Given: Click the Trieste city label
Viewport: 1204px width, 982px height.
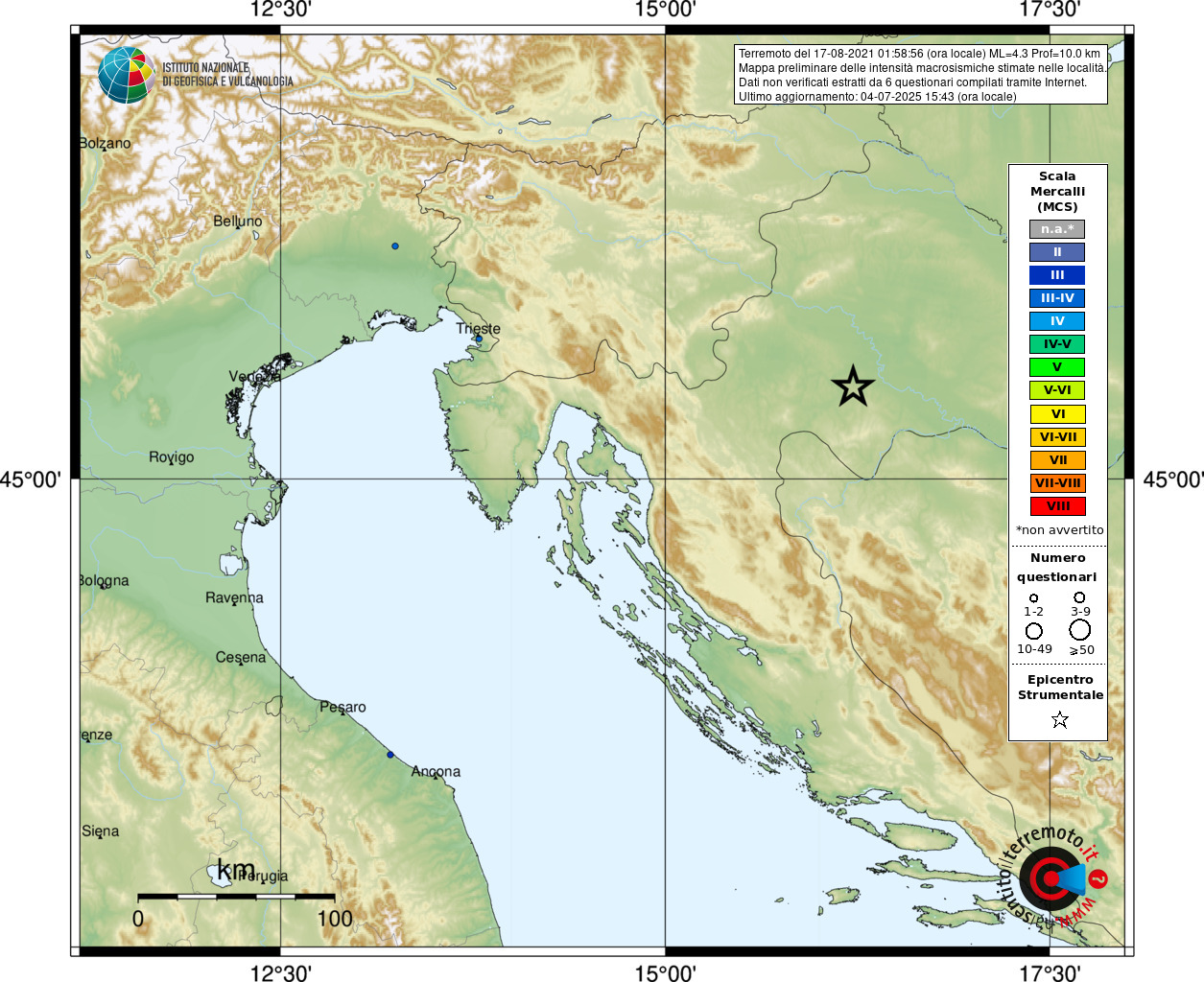Looking at the screenshot, I should (478, 328).
